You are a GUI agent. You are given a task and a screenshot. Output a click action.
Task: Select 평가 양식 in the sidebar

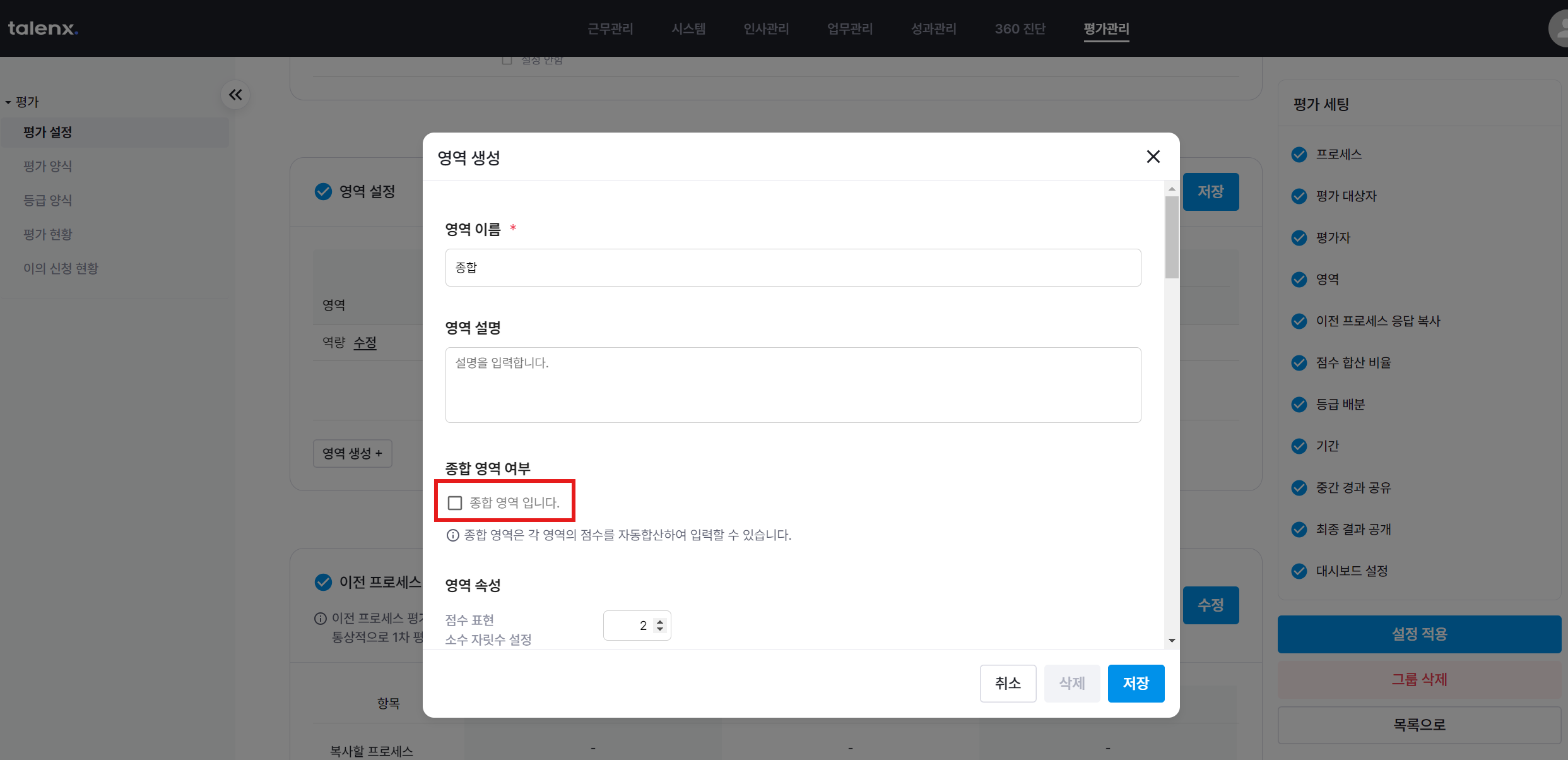[48, 166]
